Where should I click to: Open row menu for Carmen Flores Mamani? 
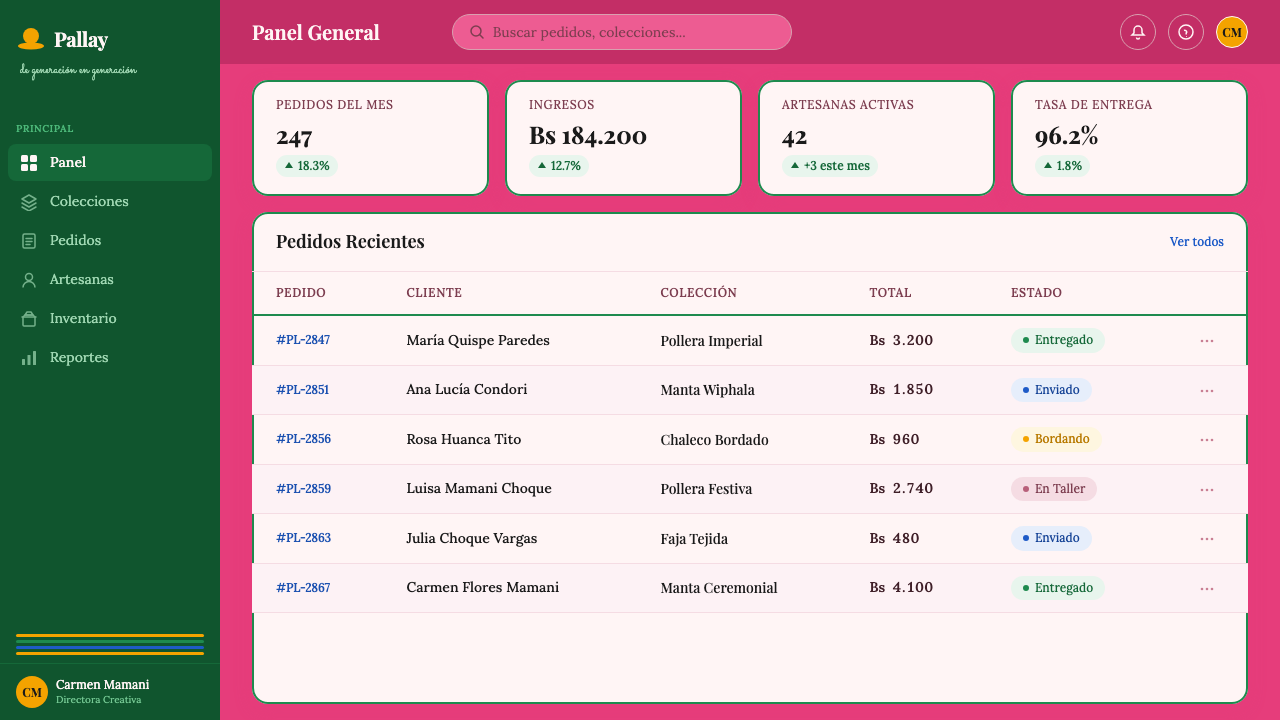click(1207, 589)
